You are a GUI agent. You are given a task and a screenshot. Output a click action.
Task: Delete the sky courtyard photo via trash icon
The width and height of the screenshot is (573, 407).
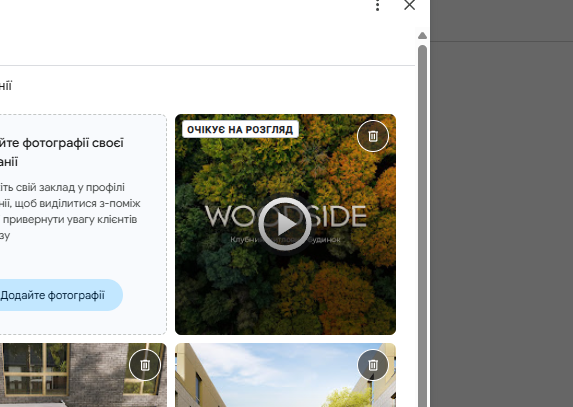tap(373, 365)
